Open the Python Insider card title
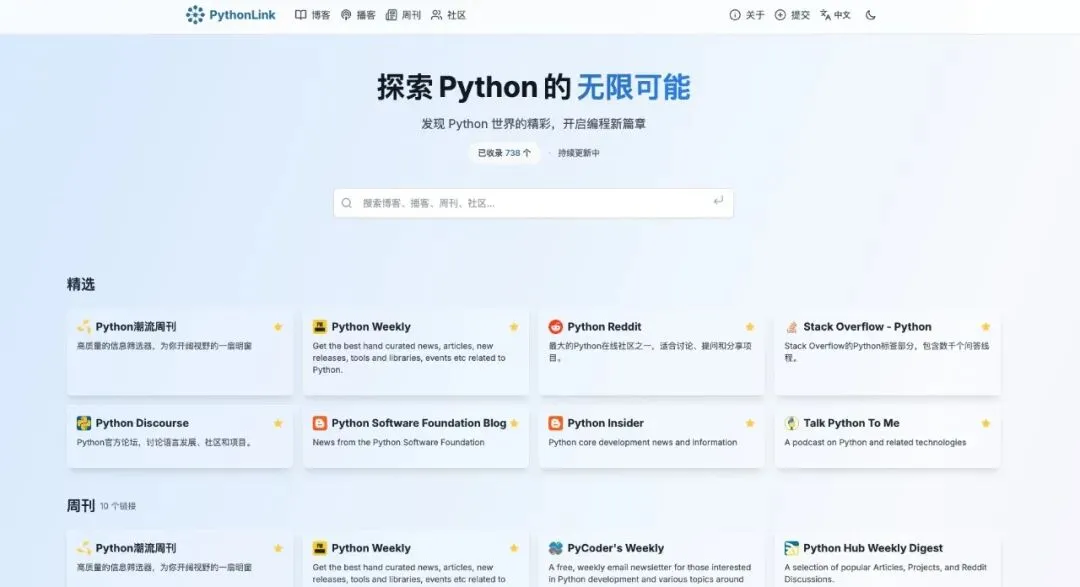The height and width of the screenshot is (587, 1080). click(x=605, y=423)
